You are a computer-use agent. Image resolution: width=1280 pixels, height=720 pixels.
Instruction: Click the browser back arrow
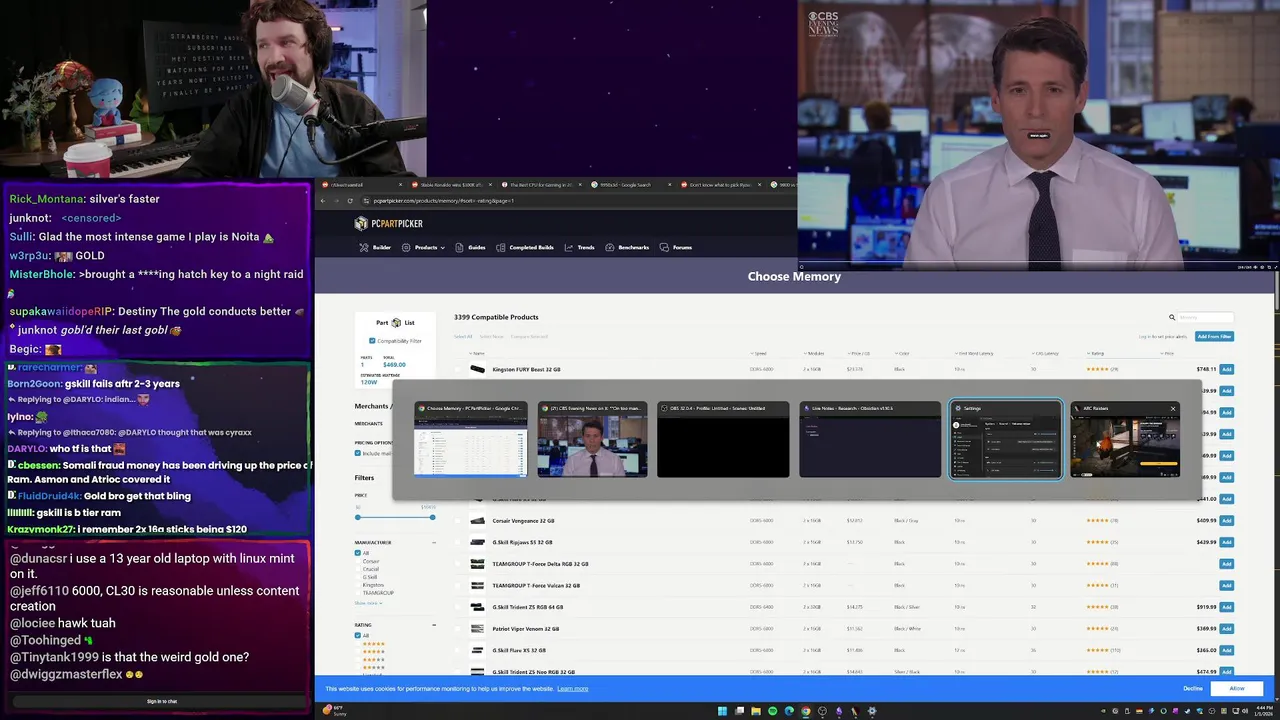[323, 201]
